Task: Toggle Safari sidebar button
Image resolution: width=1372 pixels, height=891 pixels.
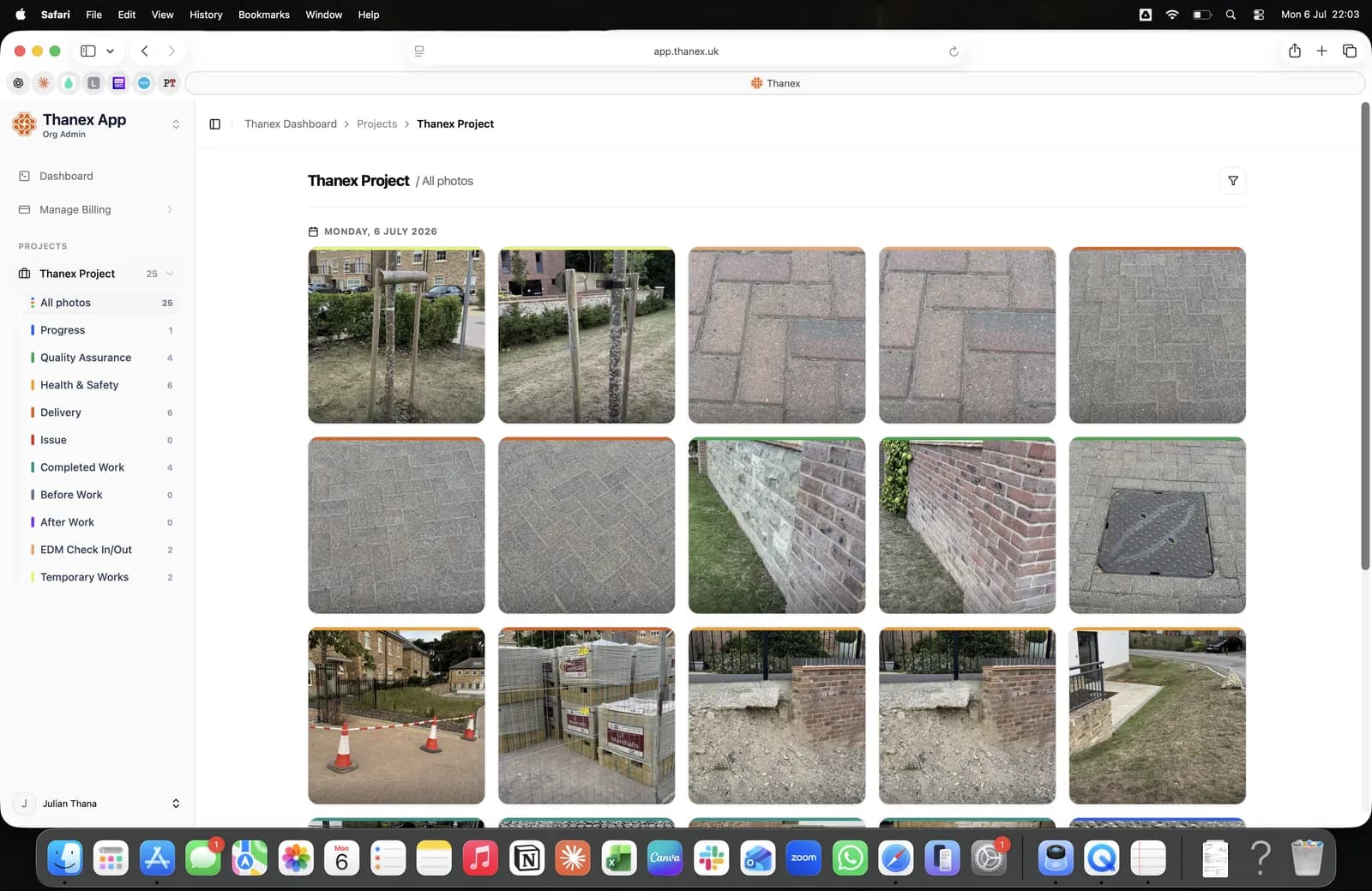Action: pyautogui.click(x=87, y=51)
